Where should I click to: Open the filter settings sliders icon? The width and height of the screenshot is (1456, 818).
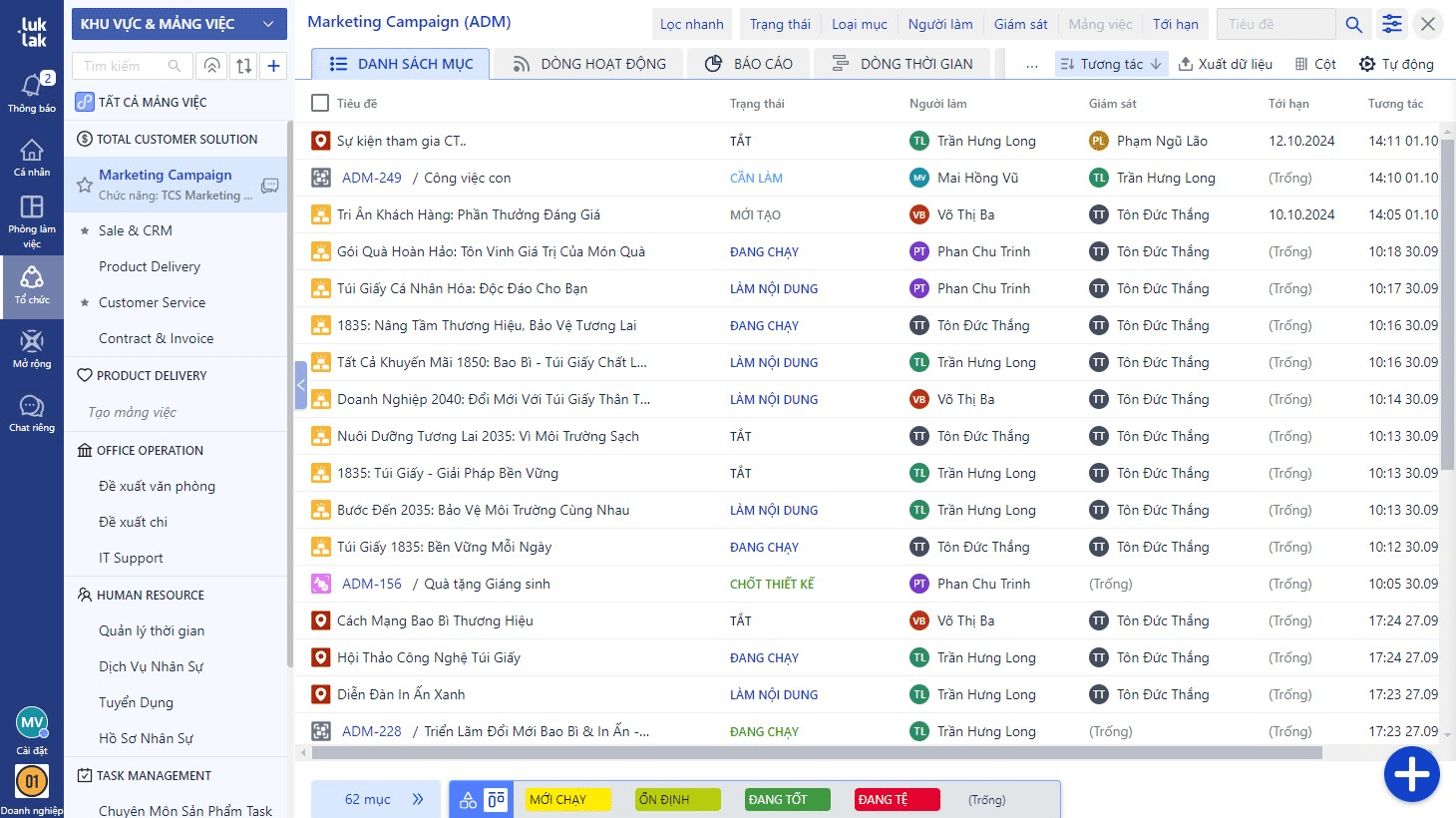[1391, 24]
